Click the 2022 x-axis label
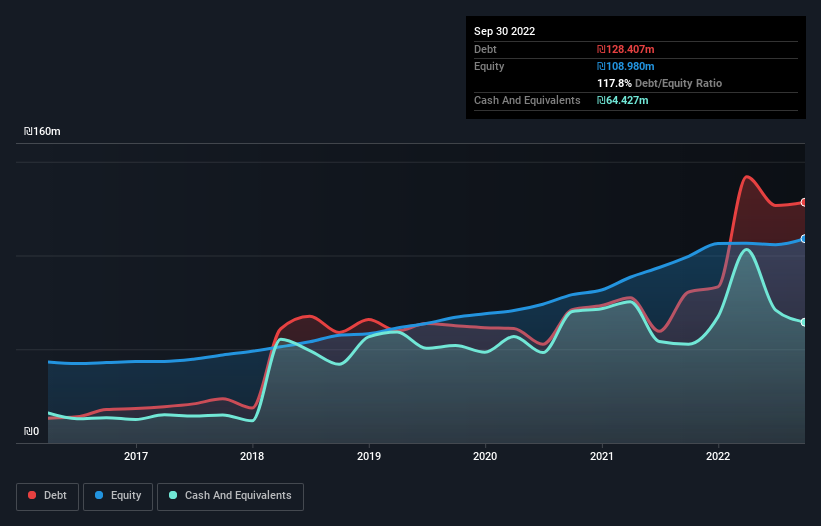 [x=718, y=456]
